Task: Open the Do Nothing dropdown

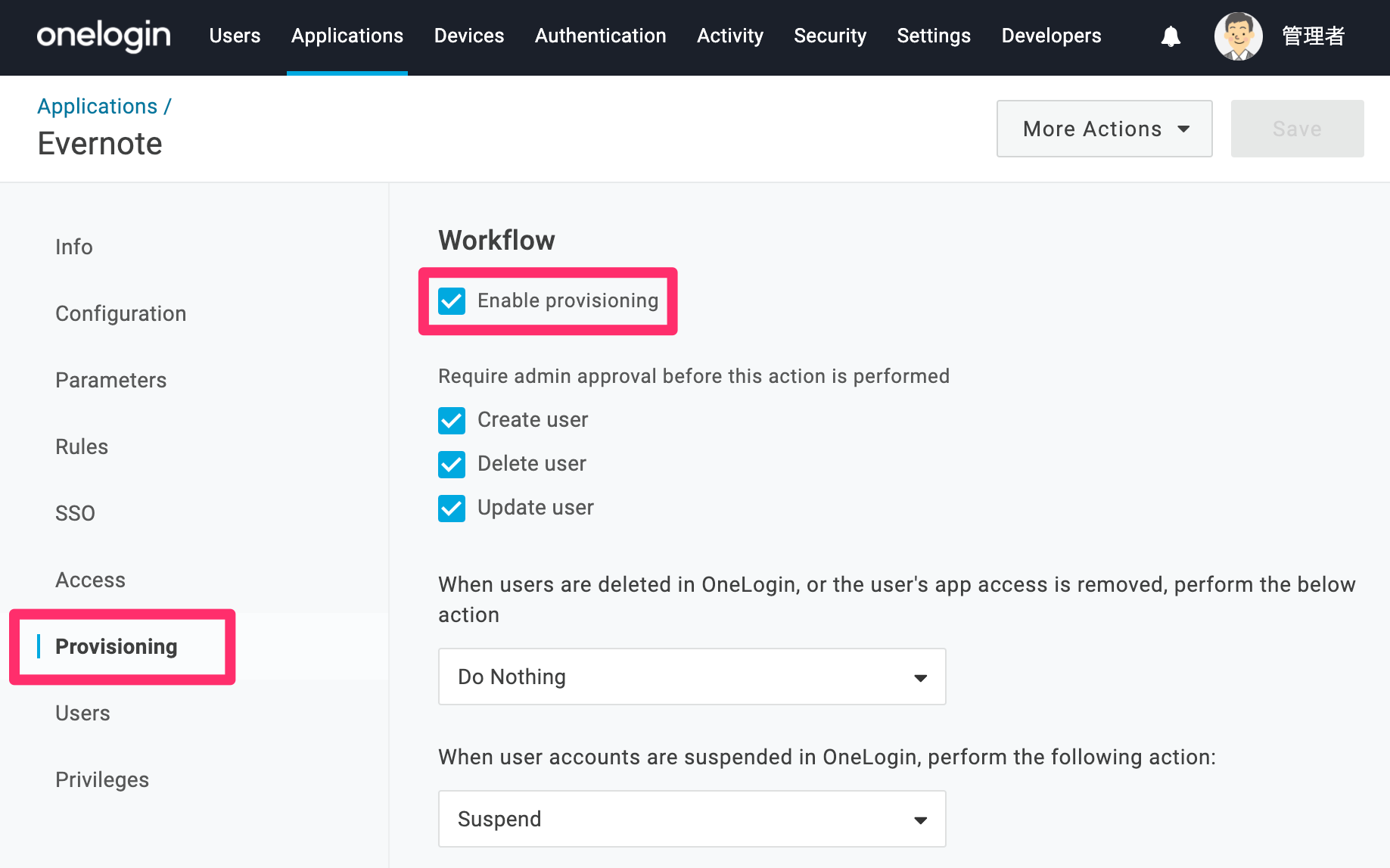Action: 692,677
